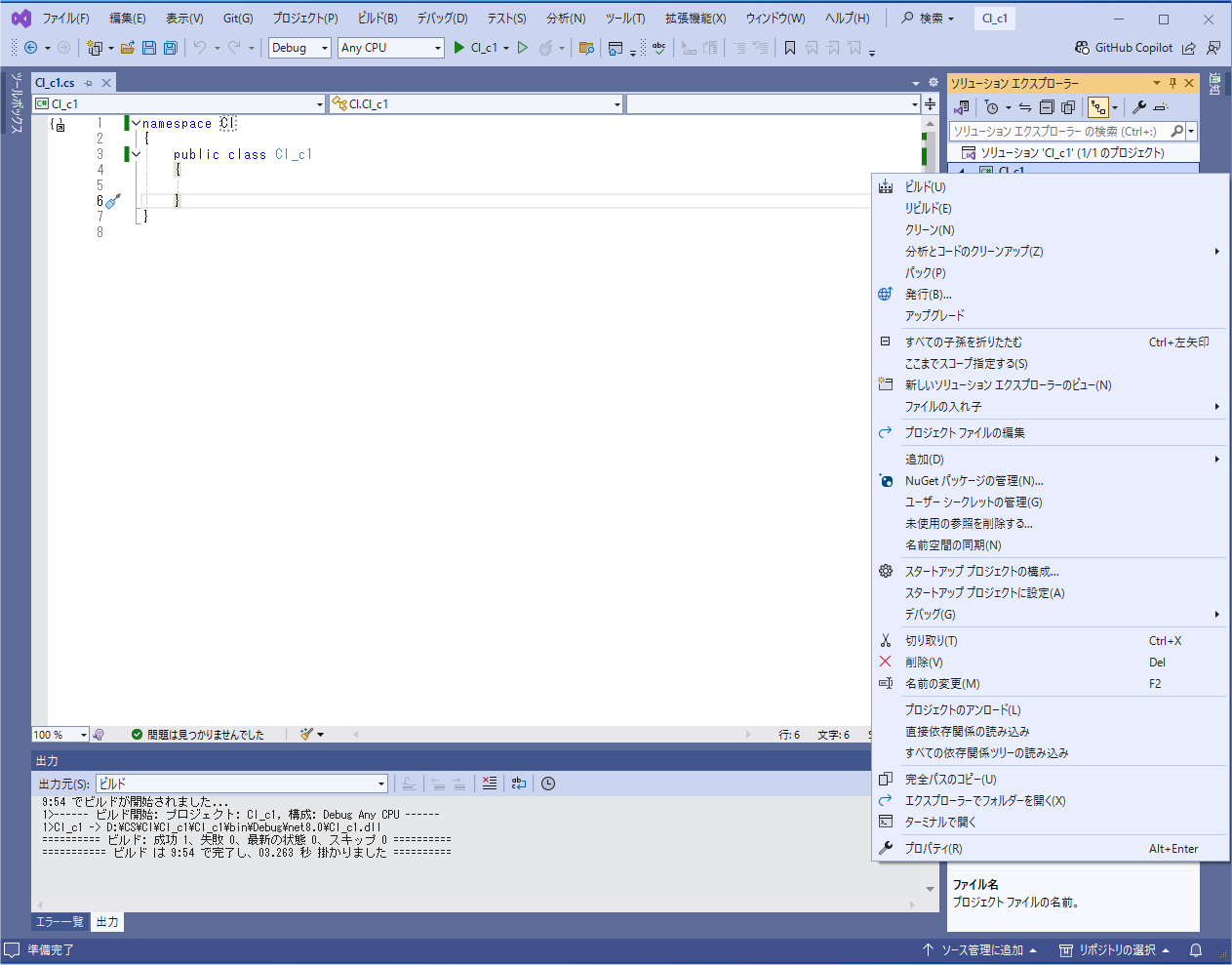Clear all output with the red X icon

coord(490,784)
